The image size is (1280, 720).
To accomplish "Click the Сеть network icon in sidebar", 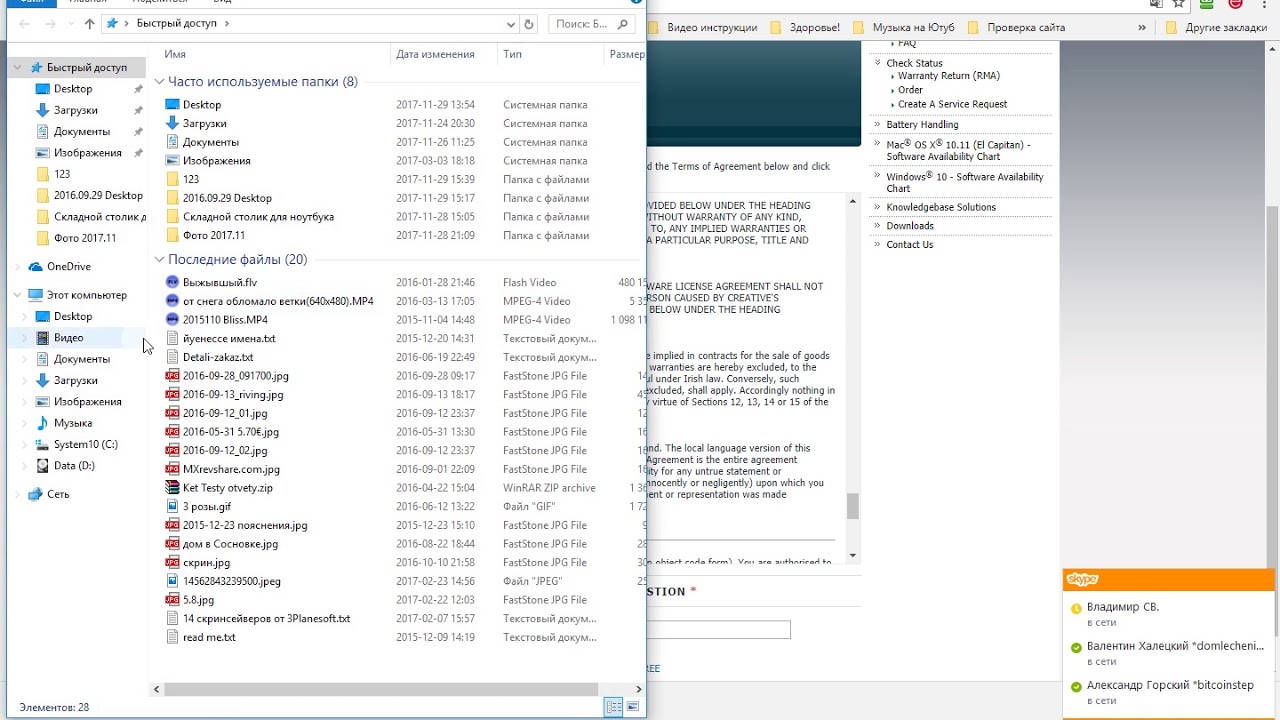I will click(x=36, y=494).
